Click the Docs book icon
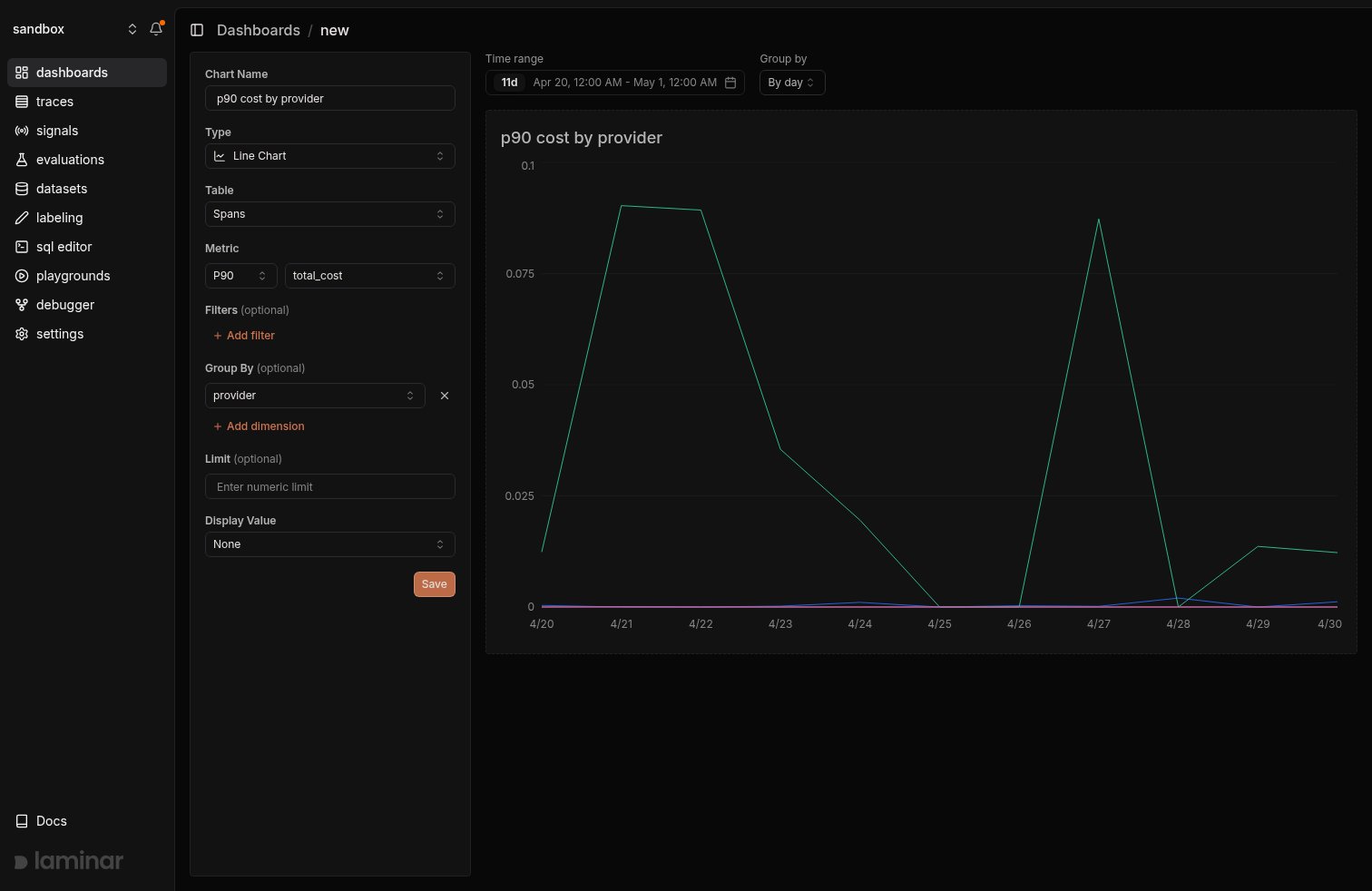This screenshot has width=1372, height=891. point(22,821)
